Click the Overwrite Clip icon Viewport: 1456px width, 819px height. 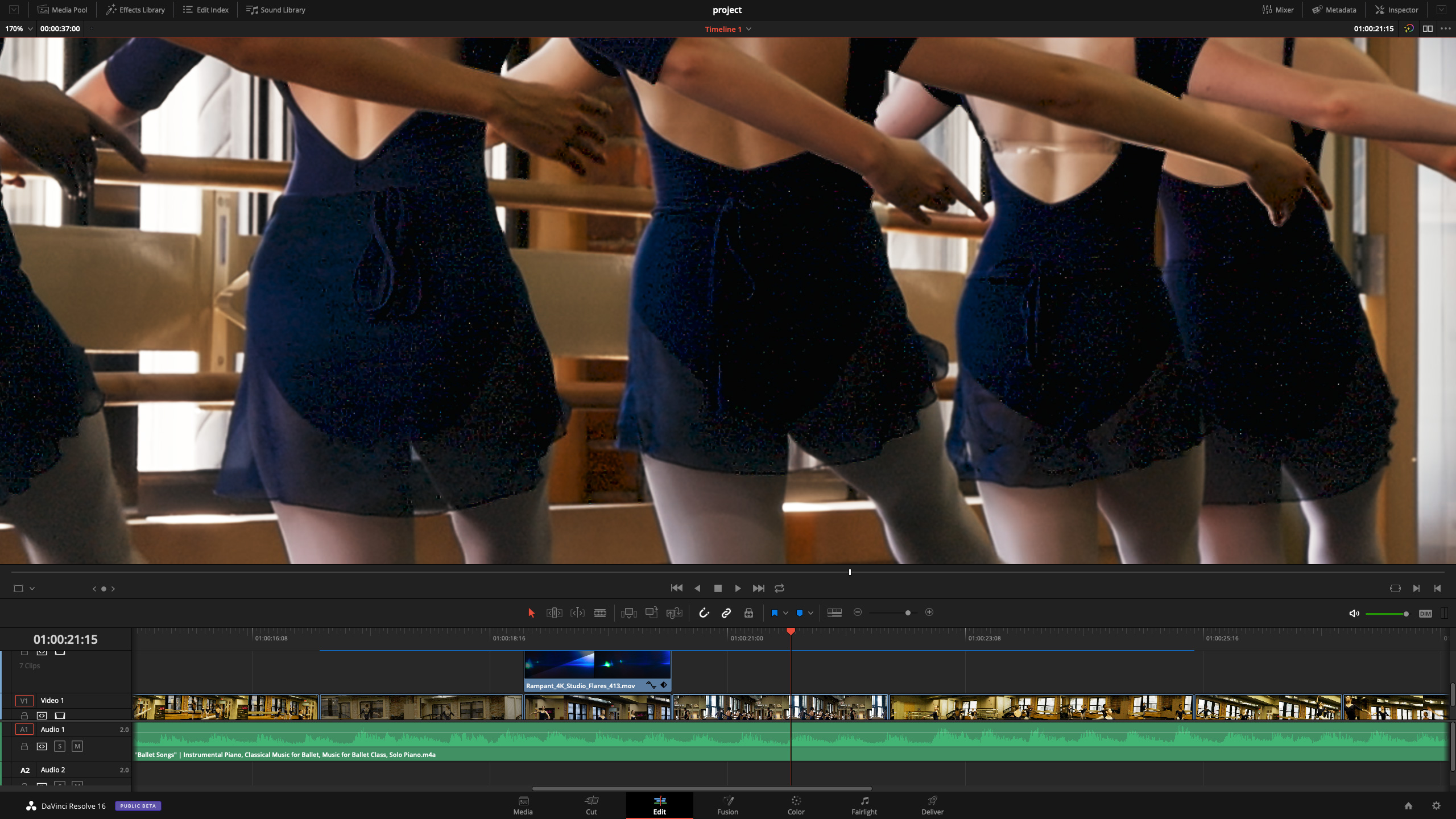pyautogui.click(x=651, y=613)
